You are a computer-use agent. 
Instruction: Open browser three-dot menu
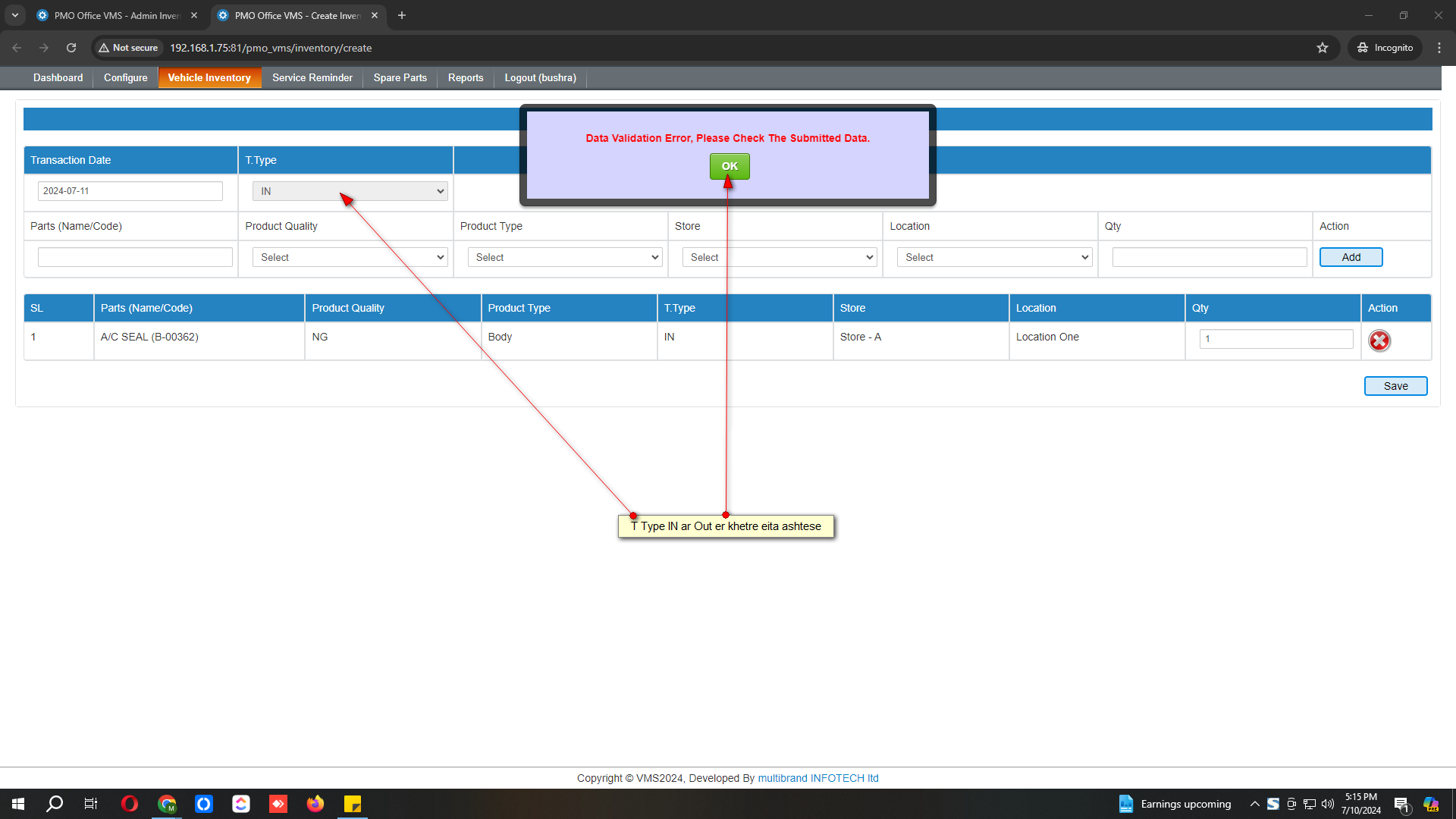point(1439,48)
